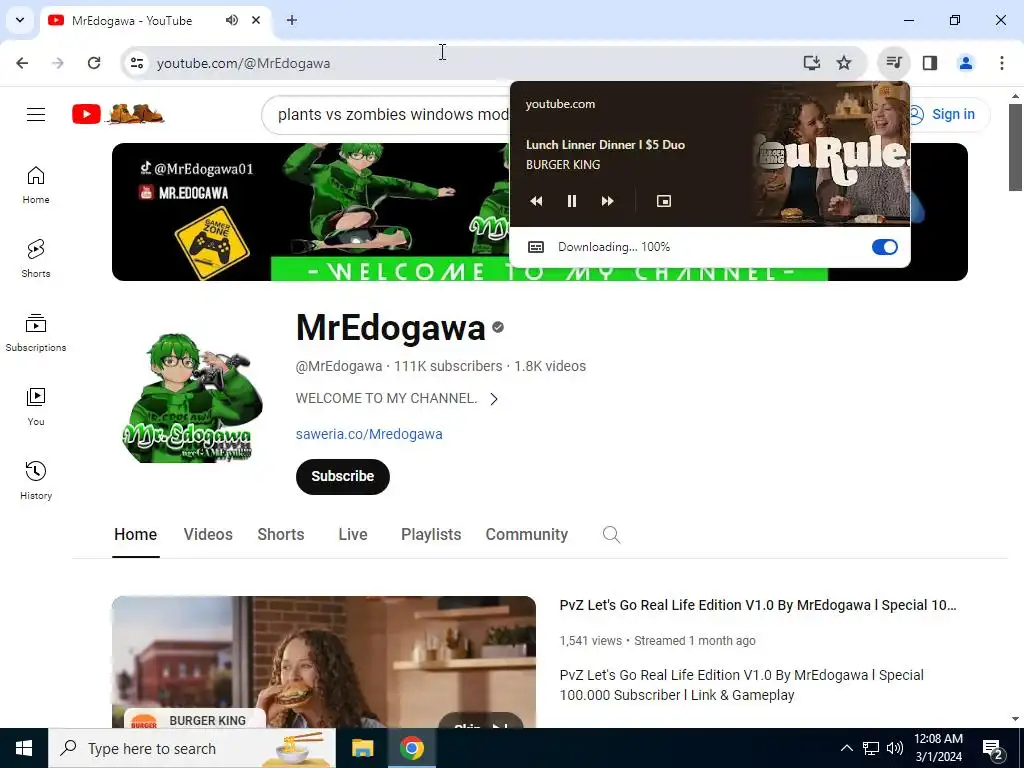Open File Explorer from the taskbar

pyautogui.click(x=362, y=748)
